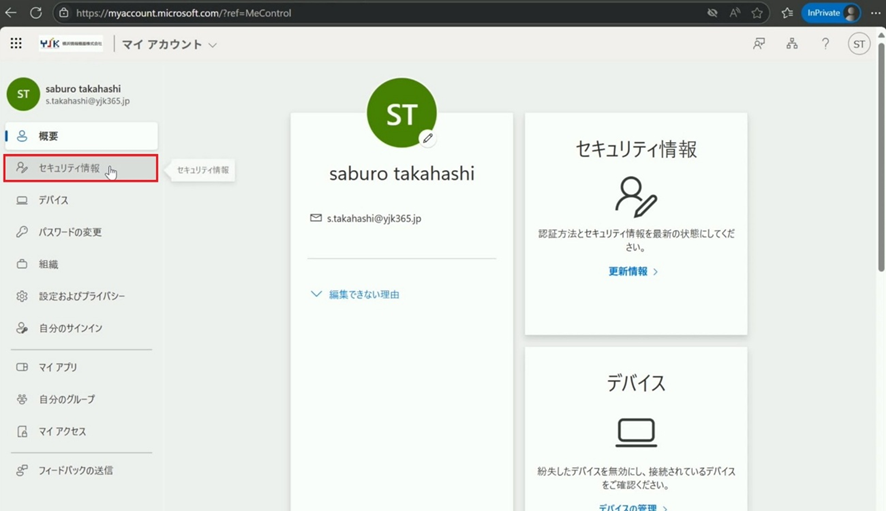The width and height of the screenshot is (886, 511).
Task: Click the organization chart icon in header
Action: (x=792, y=44)
